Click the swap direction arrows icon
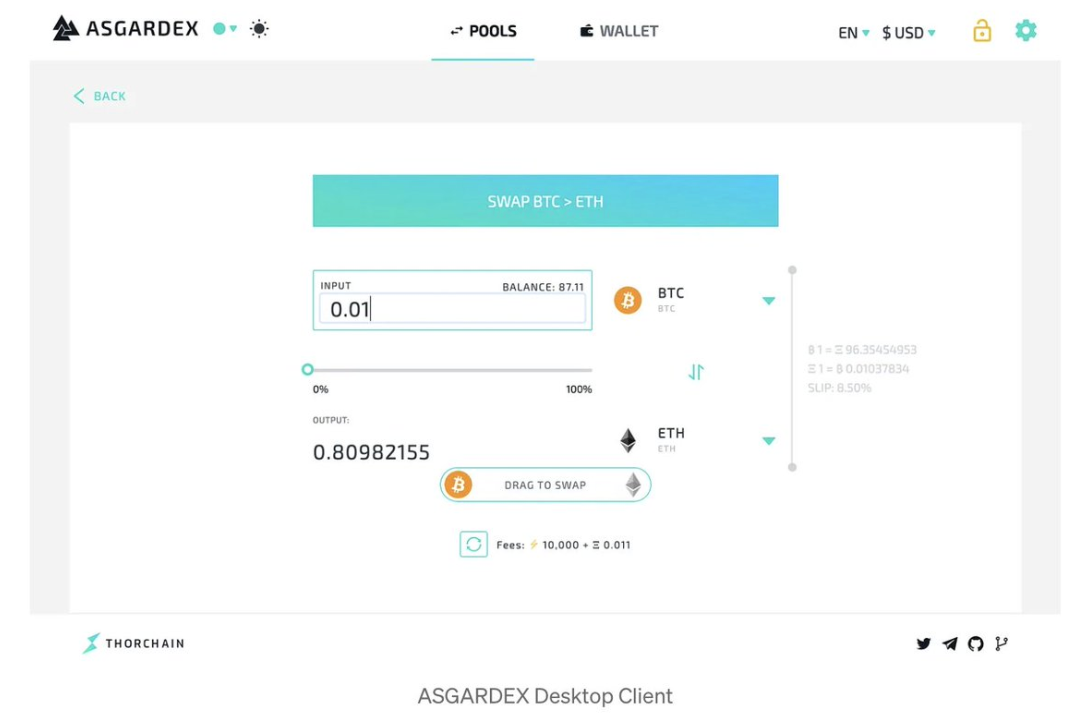This screenshot has width=1080, height=720. tap(696, 372)
